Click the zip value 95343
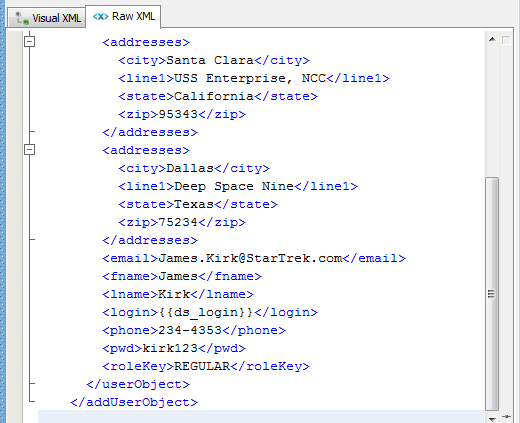 pos(178,114)
